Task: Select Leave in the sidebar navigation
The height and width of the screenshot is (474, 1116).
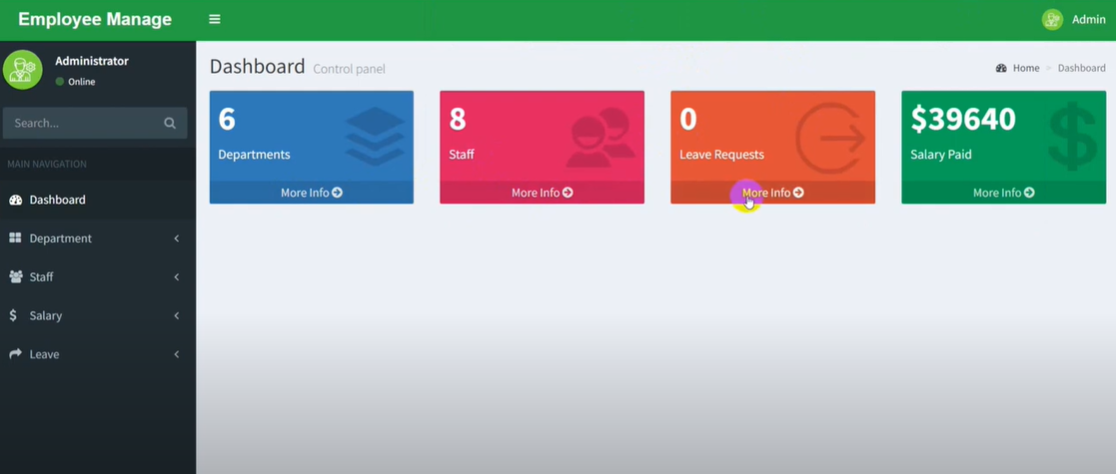Action: [x=44, y=354]
